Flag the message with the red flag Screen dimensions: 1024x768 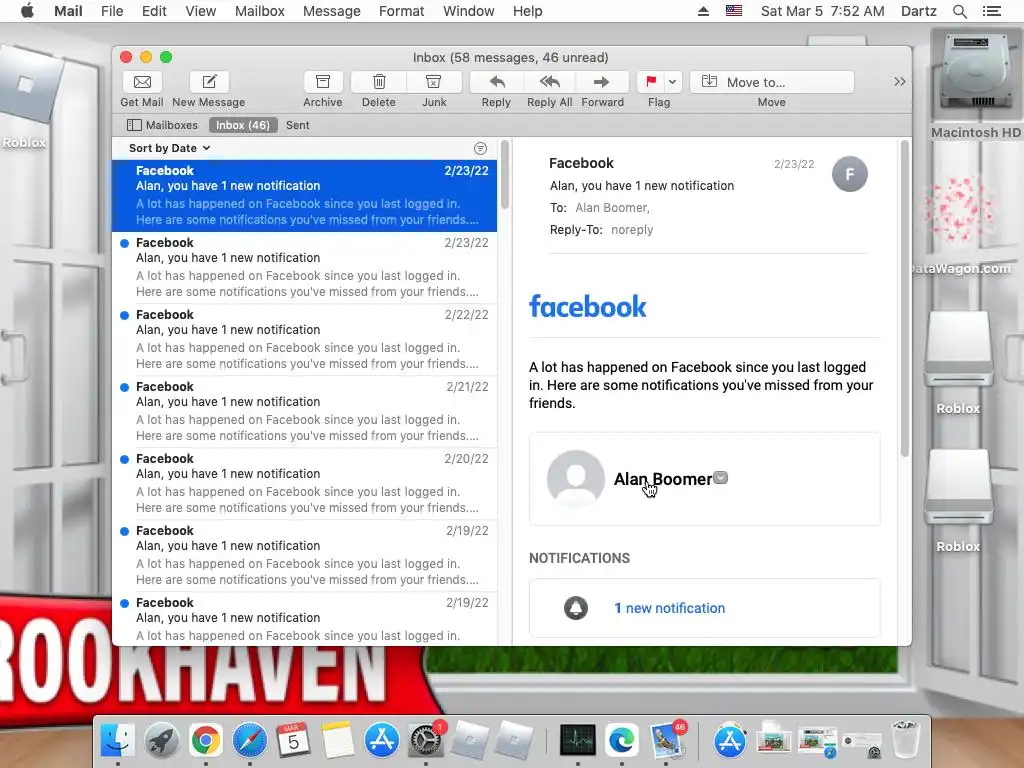tap(651, 82)
